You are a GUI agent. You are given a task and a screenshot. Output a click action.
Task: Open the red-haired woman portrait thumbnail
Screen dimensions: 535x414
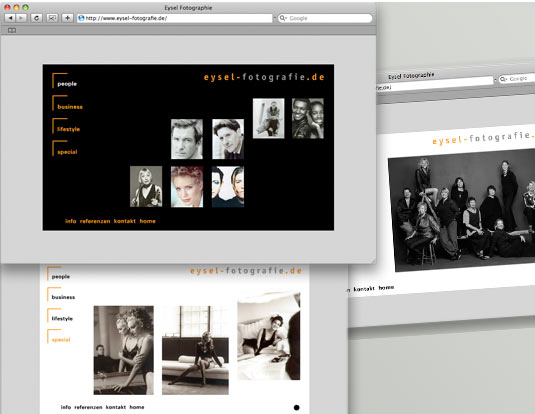187,187
